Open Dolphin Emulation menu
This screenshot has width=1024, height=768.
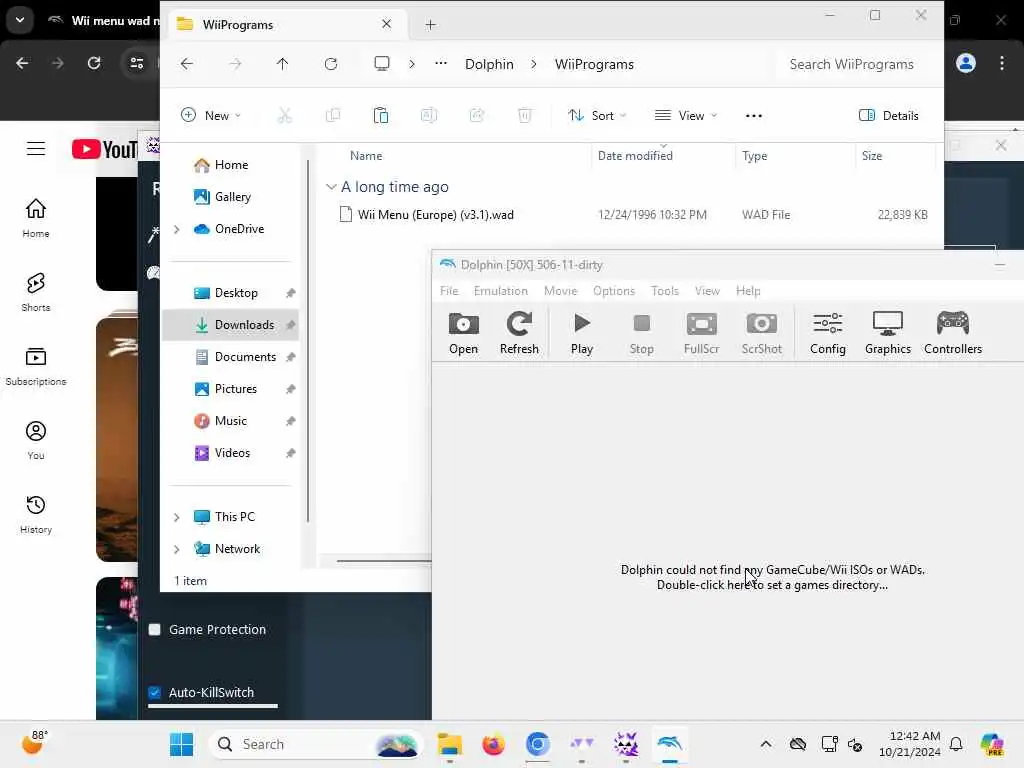(500, 291)
